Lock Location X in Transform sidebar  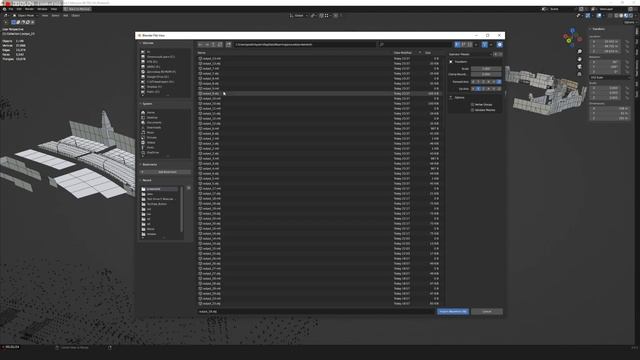click(627, 42)
